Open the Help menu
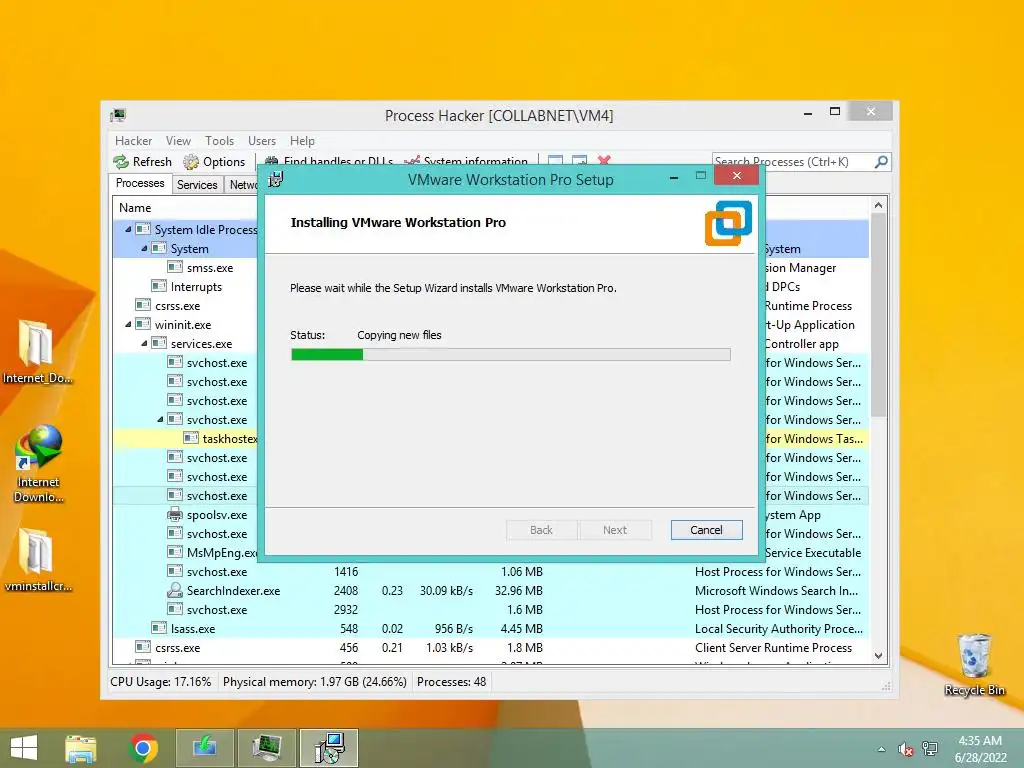The height and width of the screenshot is (768, 1024). 302,140
